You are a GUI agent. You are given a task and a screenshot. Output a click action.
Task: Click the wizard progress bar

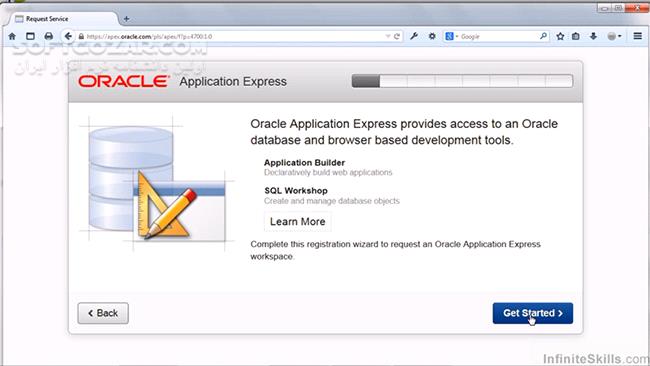(x=462, y=81)
